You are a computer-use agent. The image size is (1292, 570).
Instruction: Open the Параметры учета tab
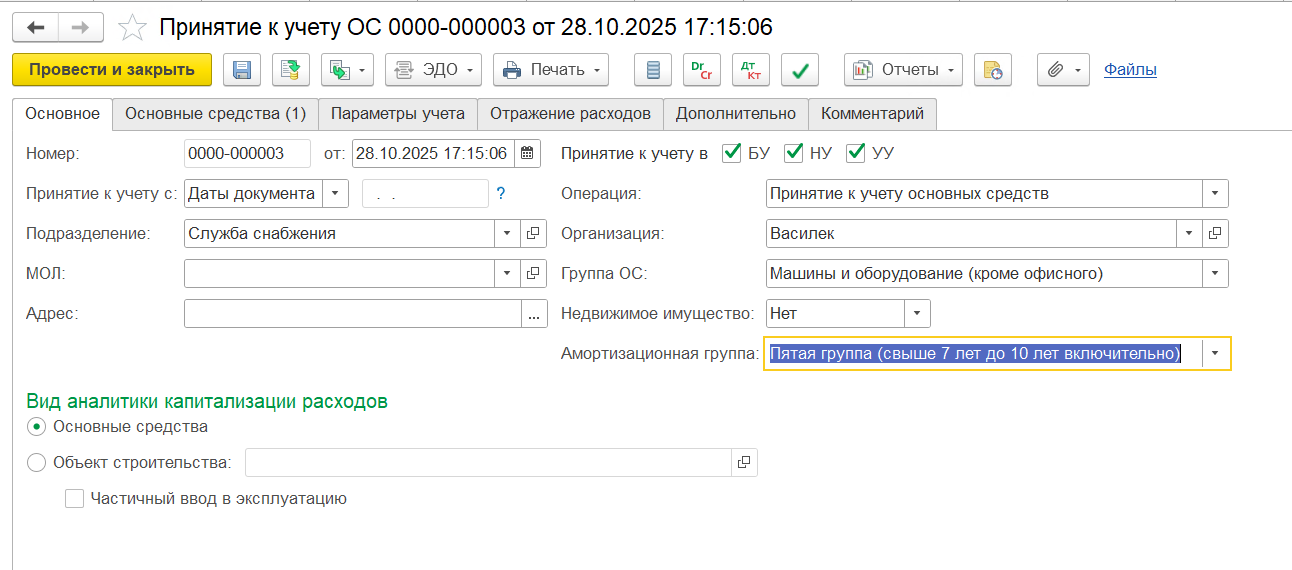pos(398,114)
